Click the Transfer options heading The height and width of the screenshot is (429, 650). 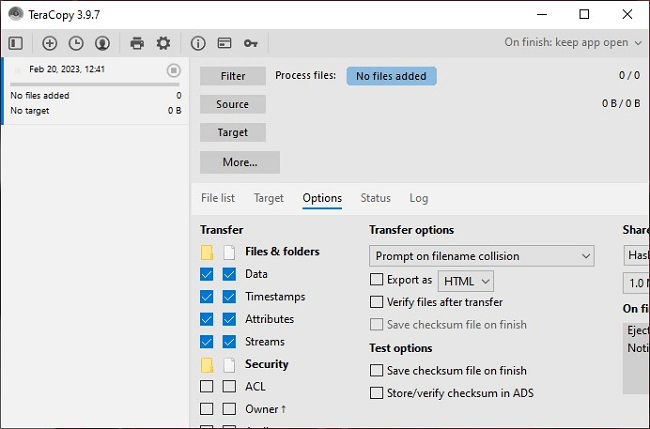412,230
